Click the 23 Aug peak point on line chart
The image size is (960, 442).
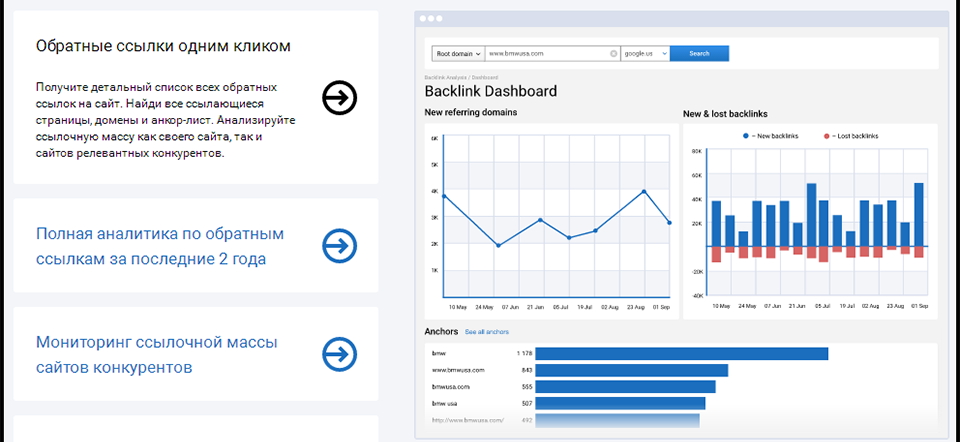[x=643, y=192]
